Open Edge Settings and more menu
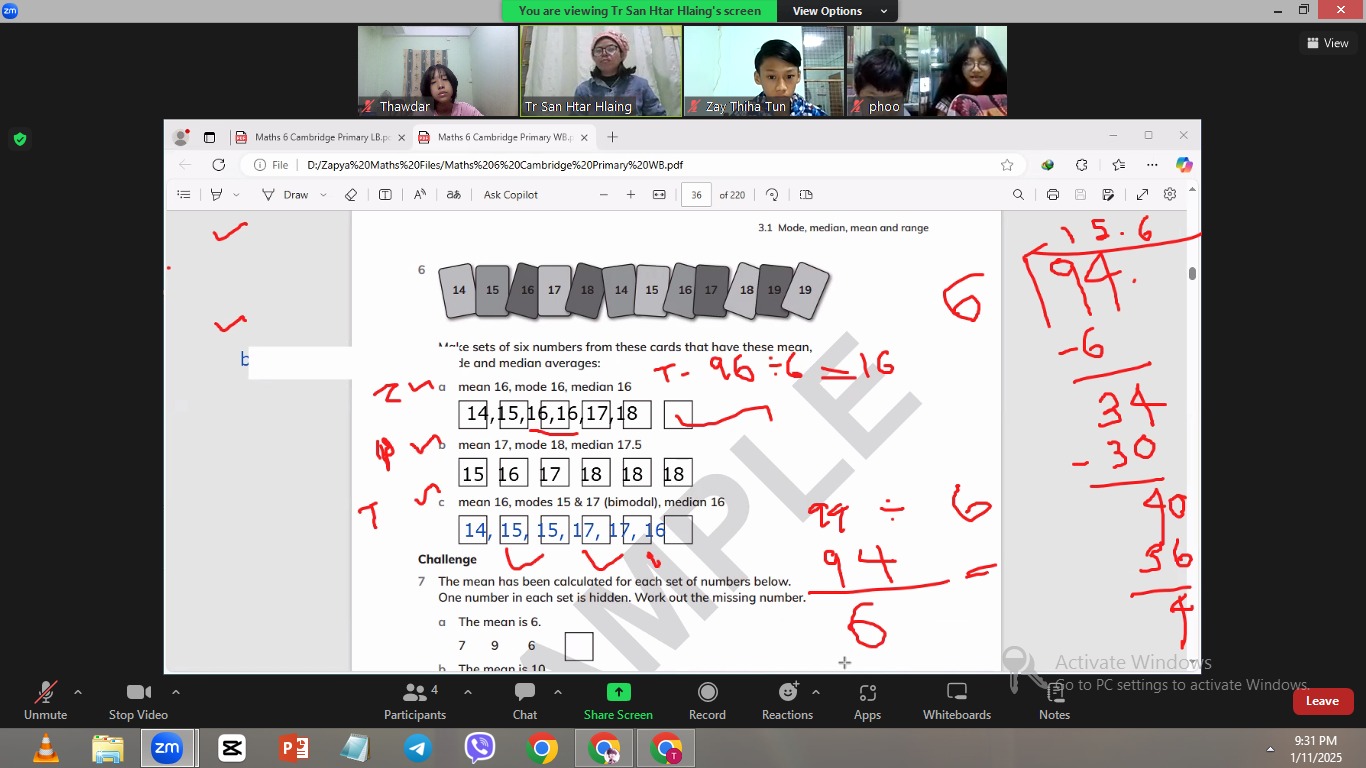The height and width of the screenshot is (768, 1366). point(1152,165)
